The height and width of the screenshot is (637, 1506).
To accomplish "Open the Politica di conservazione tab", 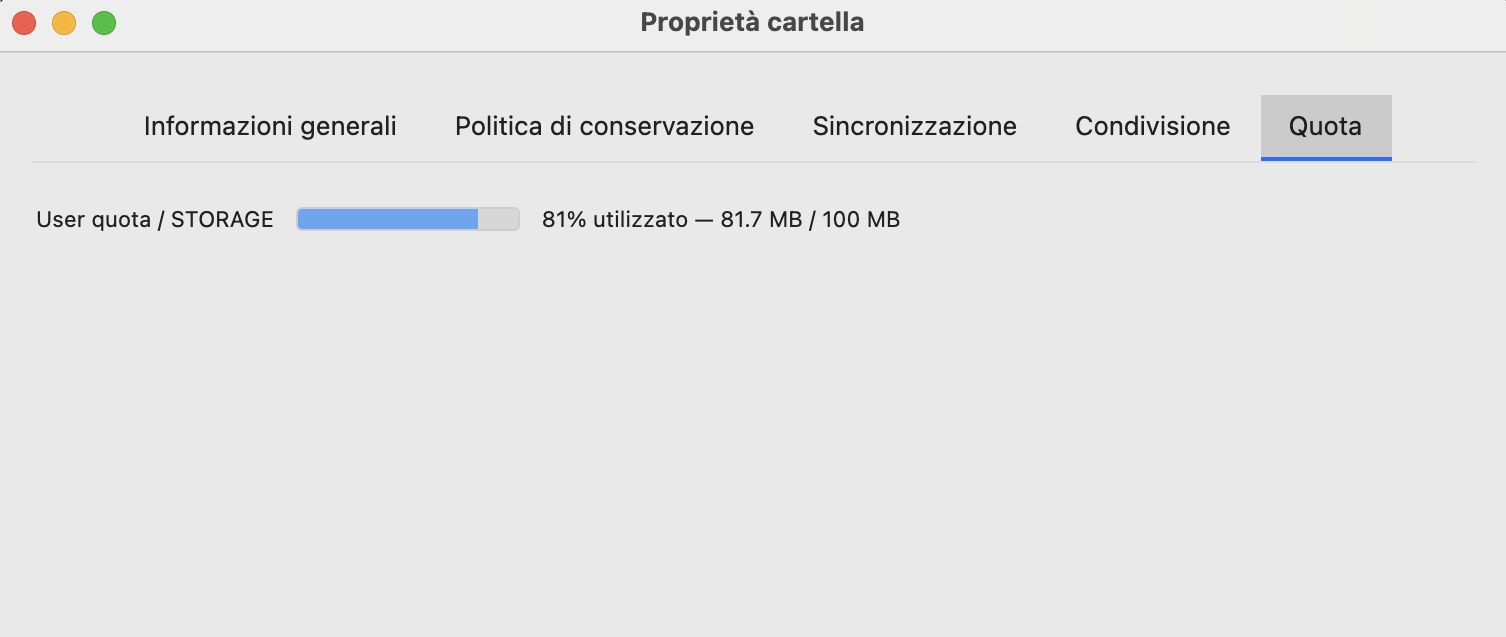I will [x=604, y=126].
